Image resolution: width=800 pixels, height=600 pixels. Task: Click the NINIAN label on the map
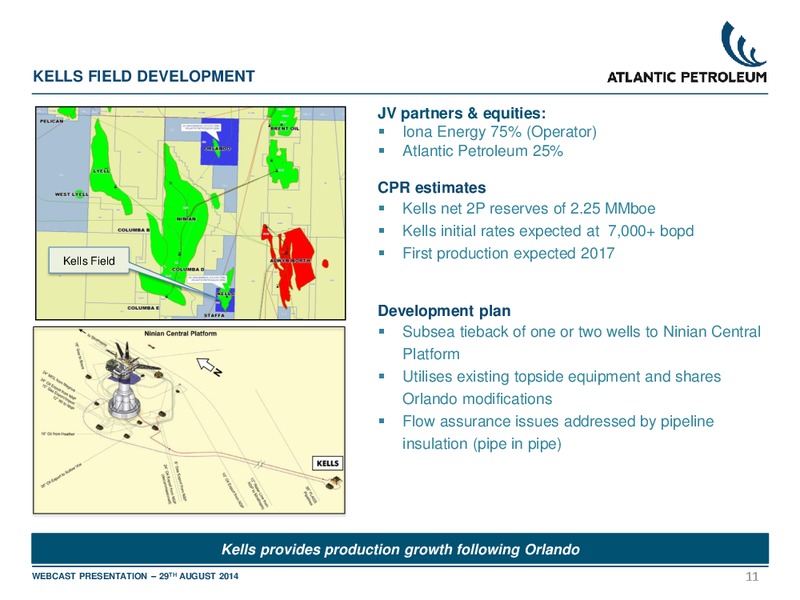point(186,219)
